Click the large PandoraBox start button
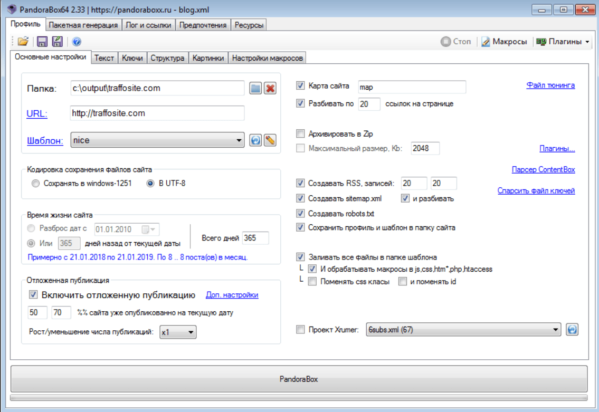 299,379
